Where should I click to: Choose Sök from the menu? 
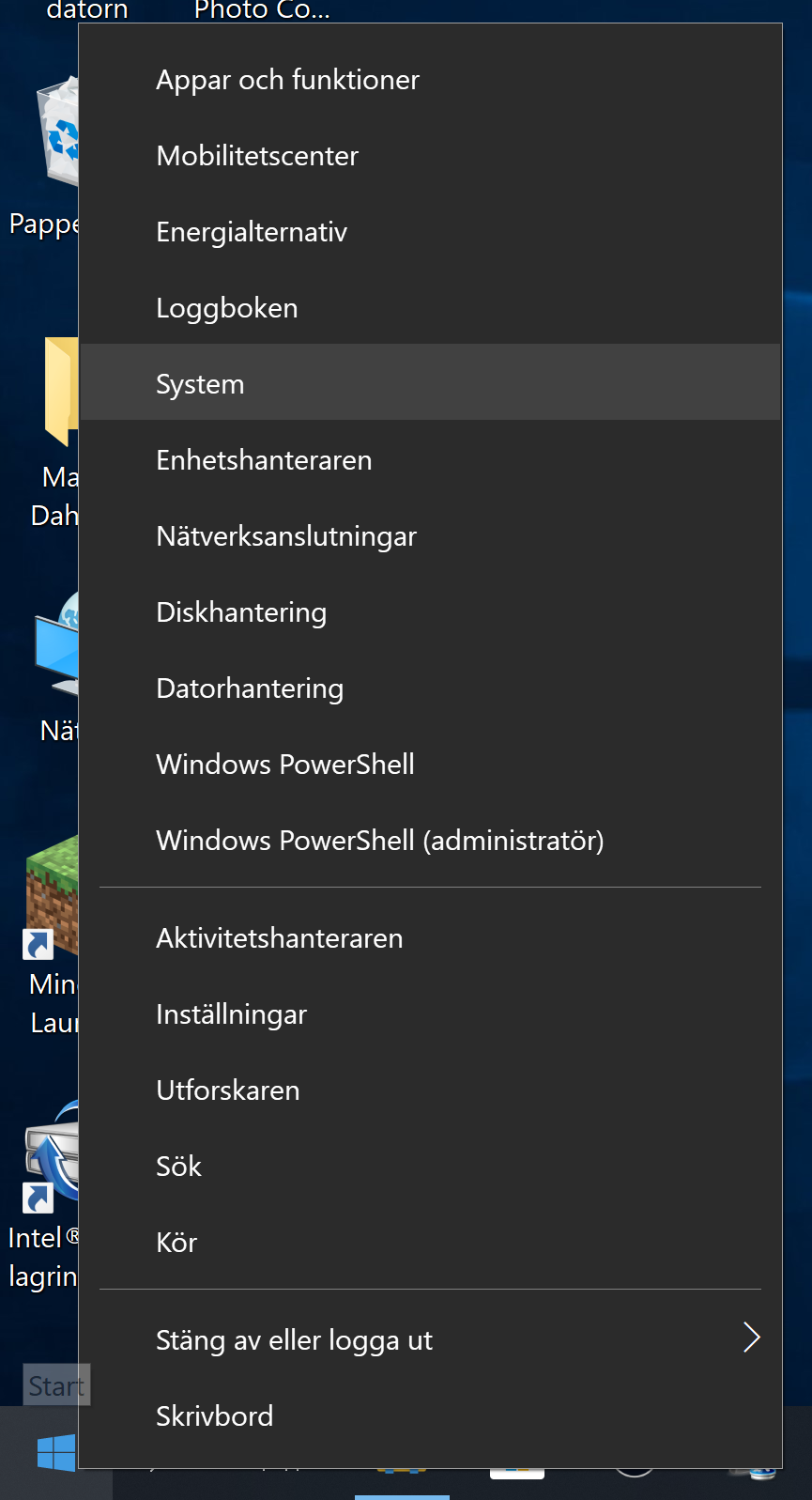430,1167
